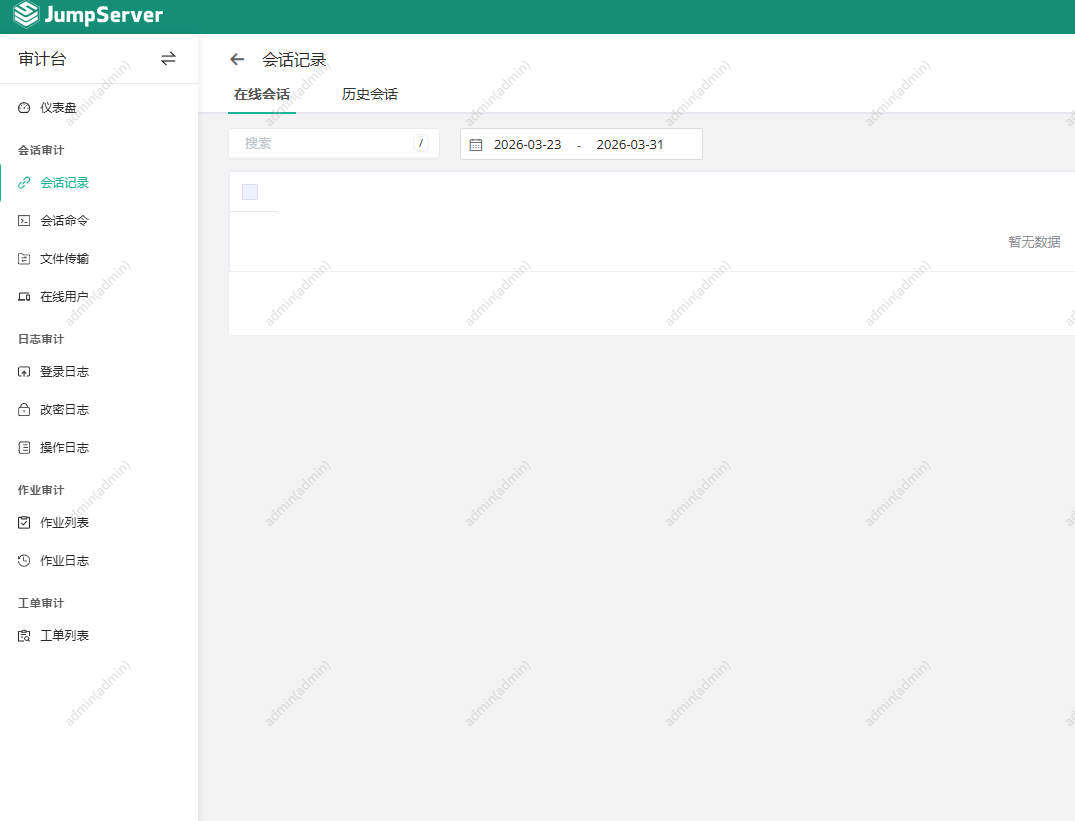Click the 在线用户 devices icon

tap(24, 297)
